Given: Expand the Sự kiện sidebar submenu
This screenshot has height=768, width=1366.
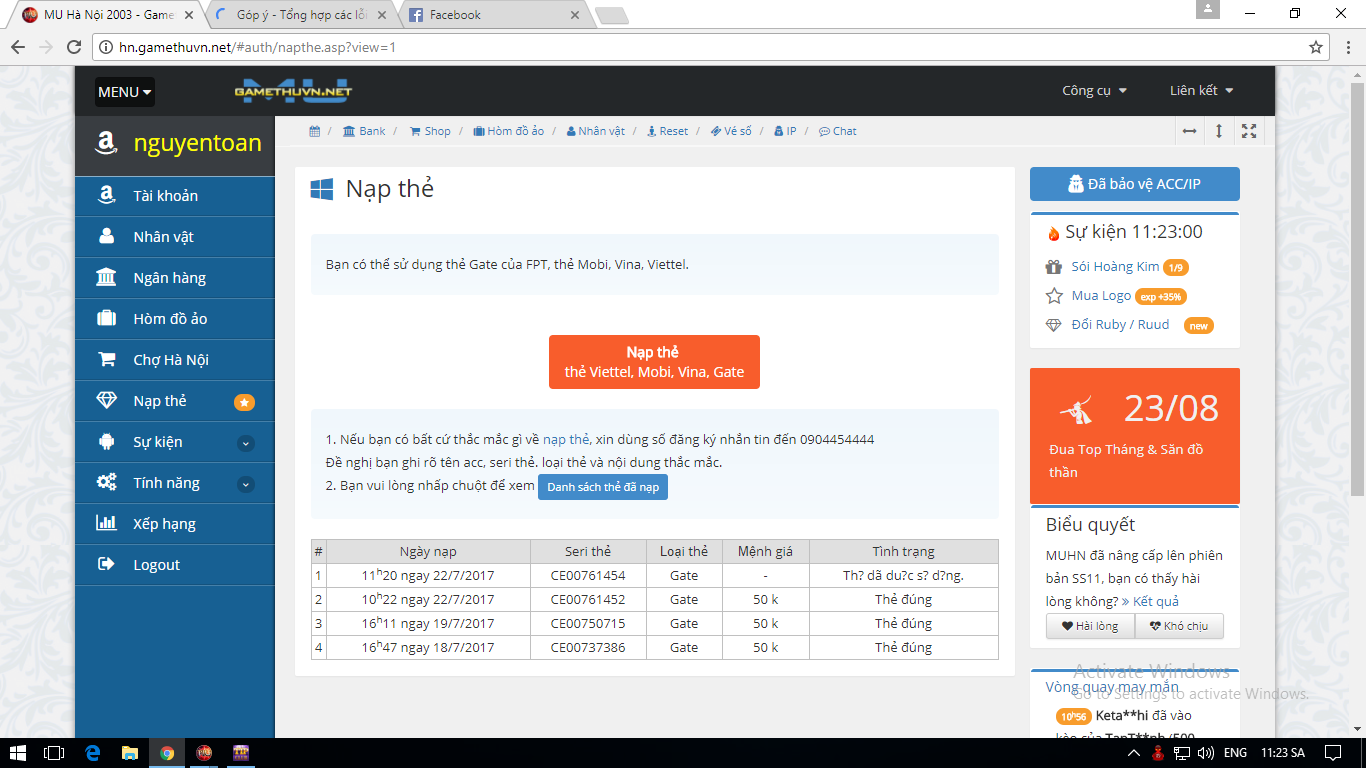Looking at the screenshot, I should pyautogui.click(x=245, y=443).
